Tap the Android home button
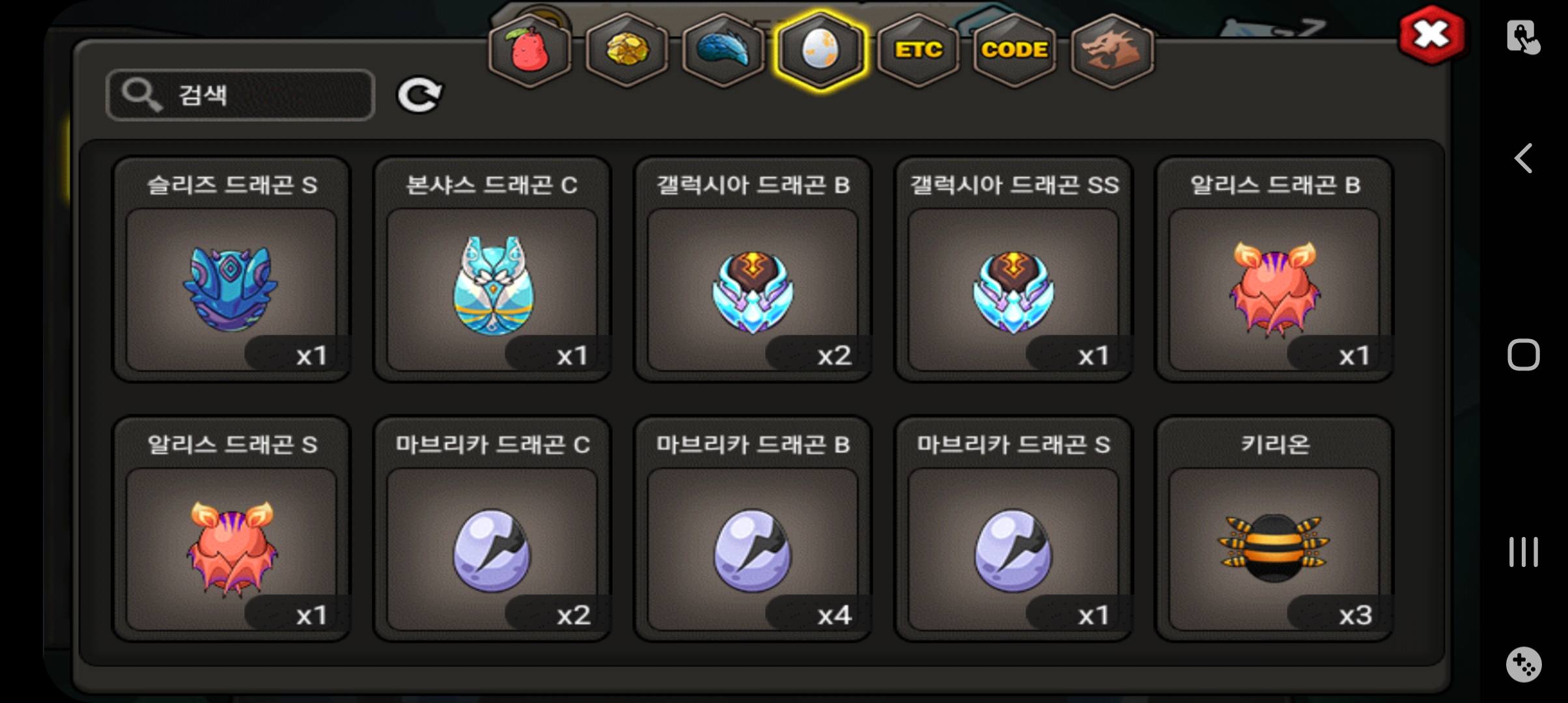Viewport: 1568px width, 703px height. coord(1524,355)
